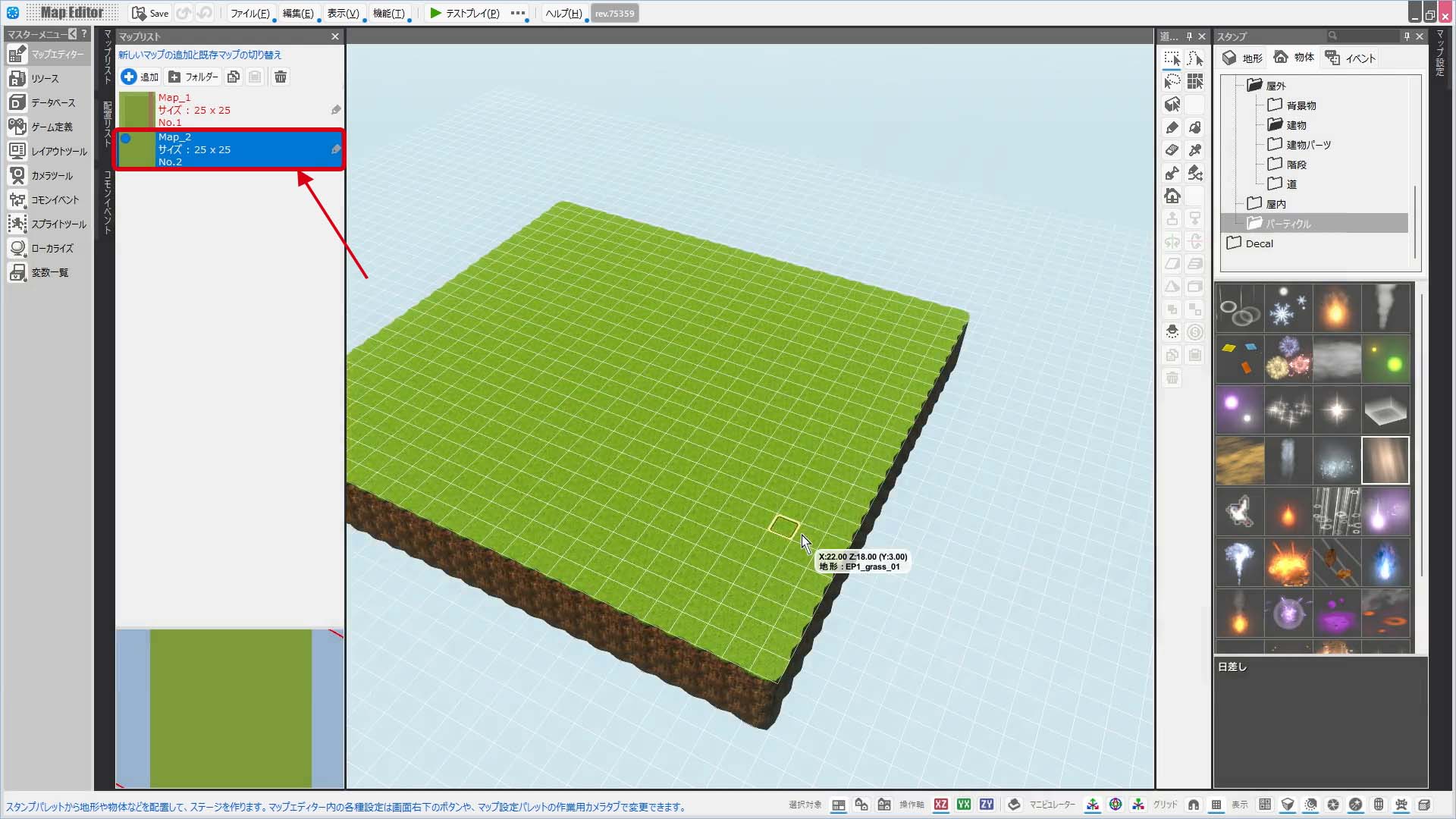Switch to the イベント stamp tab
The height and width of the screenshot is (819, 1456).
(x=1351, y=58)
